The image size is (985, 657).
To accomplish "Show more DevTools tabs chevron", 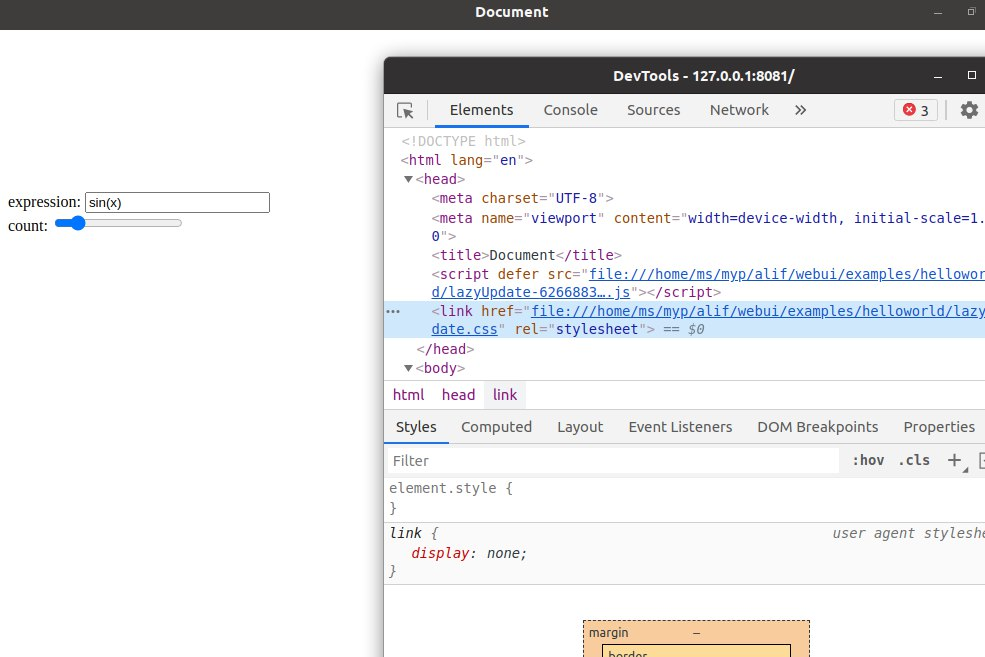I will coord(800,110).
